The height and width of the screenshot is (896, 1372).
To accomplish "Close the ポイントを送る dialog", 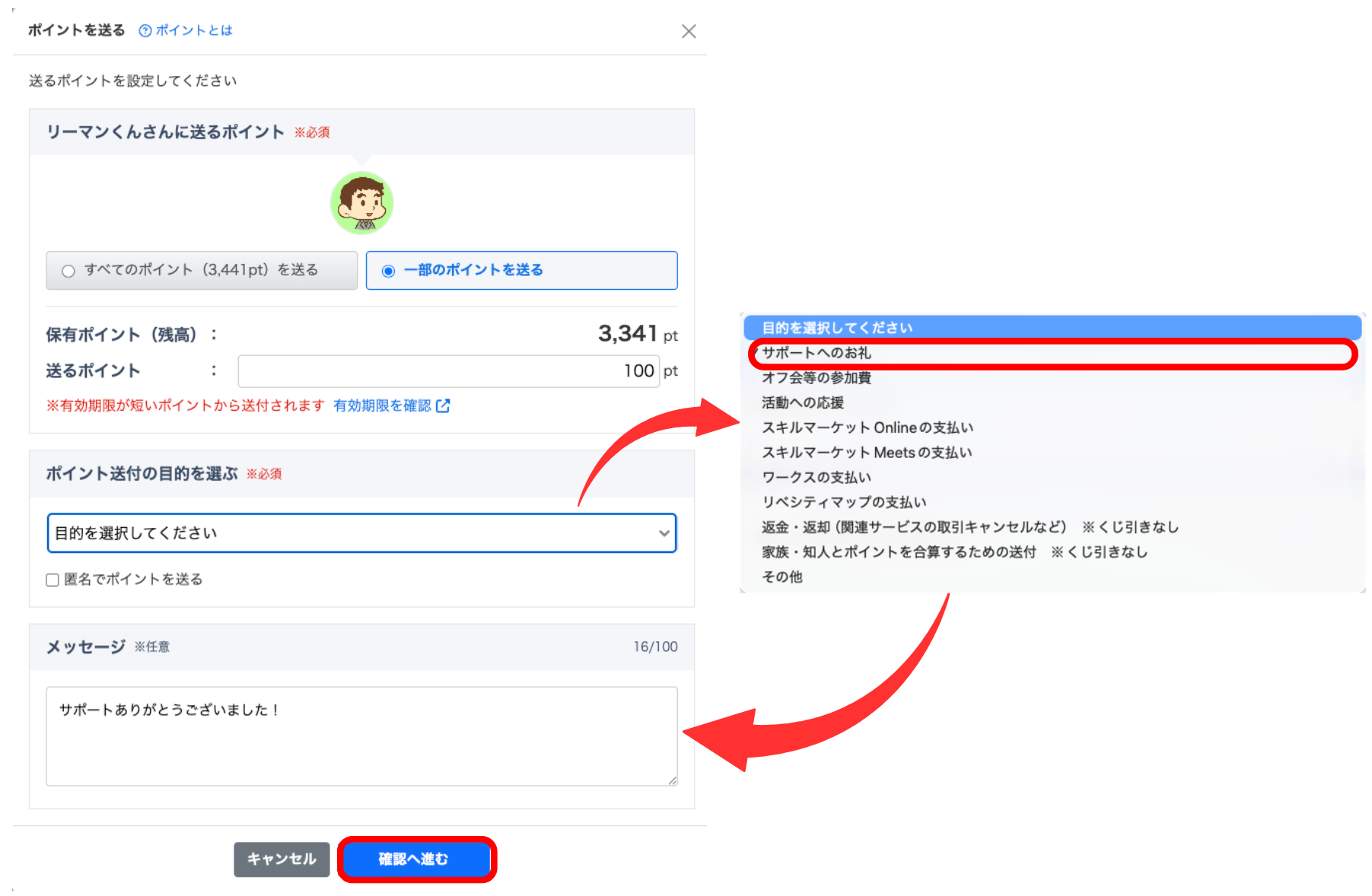I will (689, 31).
